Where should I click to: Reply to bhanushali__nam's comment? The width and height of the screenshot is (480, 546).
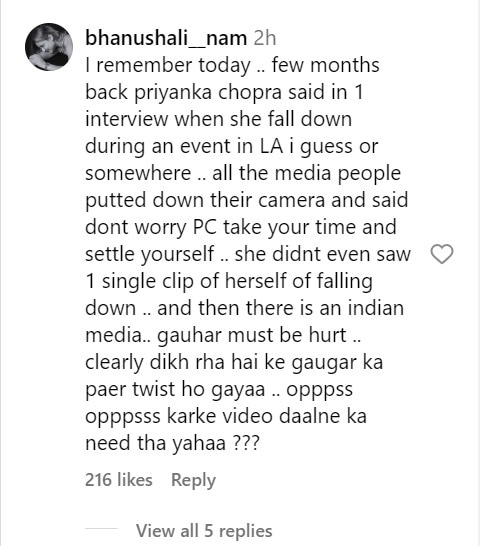[193, 480]
